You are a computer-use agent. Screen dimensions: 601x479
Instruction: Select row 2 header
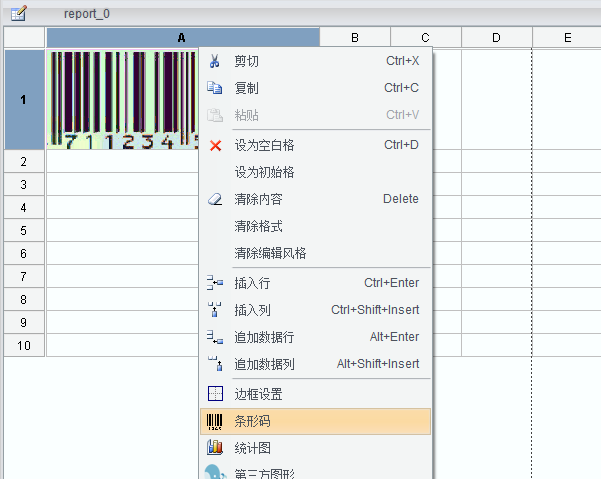tap(24, 161)
